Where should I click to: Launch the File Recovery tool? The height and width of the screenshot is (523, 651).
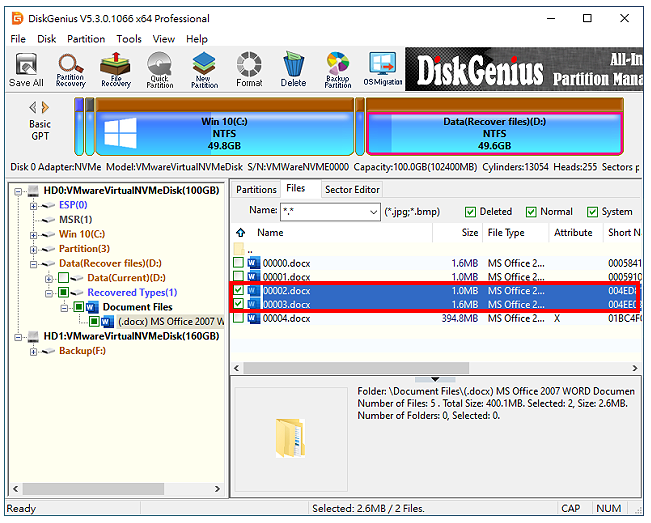pyautogui.click(x=115, y=70)
